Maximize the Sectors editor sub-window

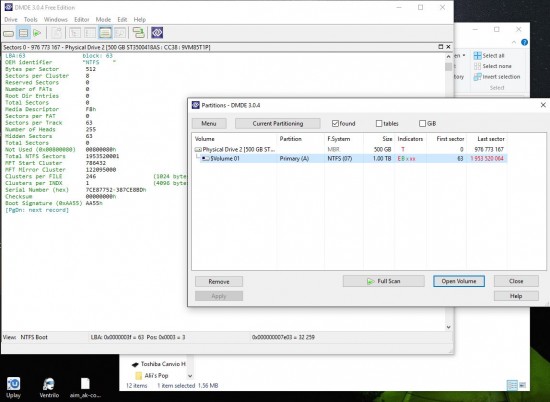pyautogui.click(x=441, y=47)
